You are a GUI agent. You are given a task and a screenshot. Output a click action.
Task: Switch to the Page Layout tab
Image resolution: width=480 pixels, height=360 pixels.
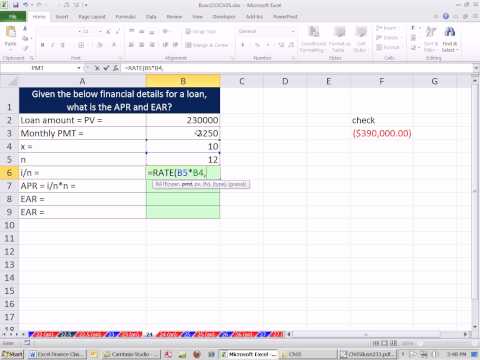(92, 17)
